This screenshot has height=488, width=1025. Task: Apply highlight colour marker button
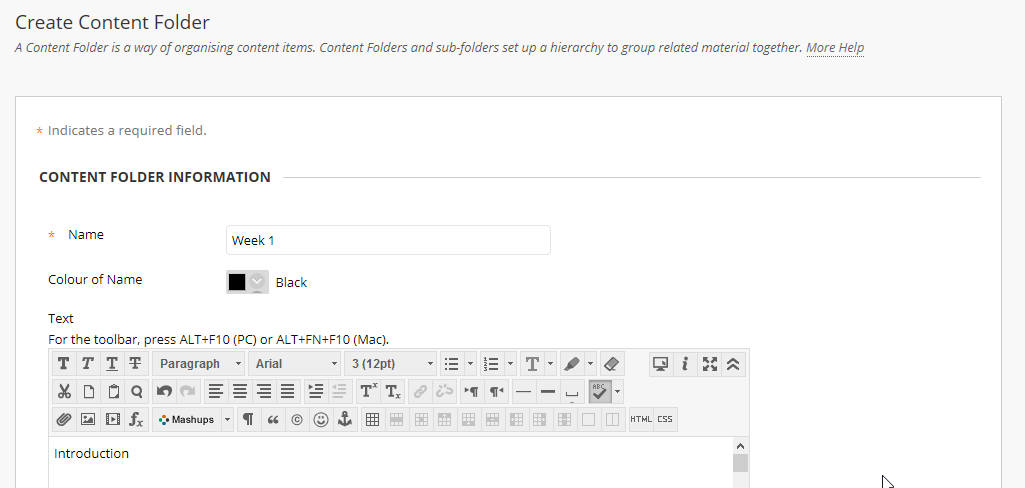tap(572, 364)
